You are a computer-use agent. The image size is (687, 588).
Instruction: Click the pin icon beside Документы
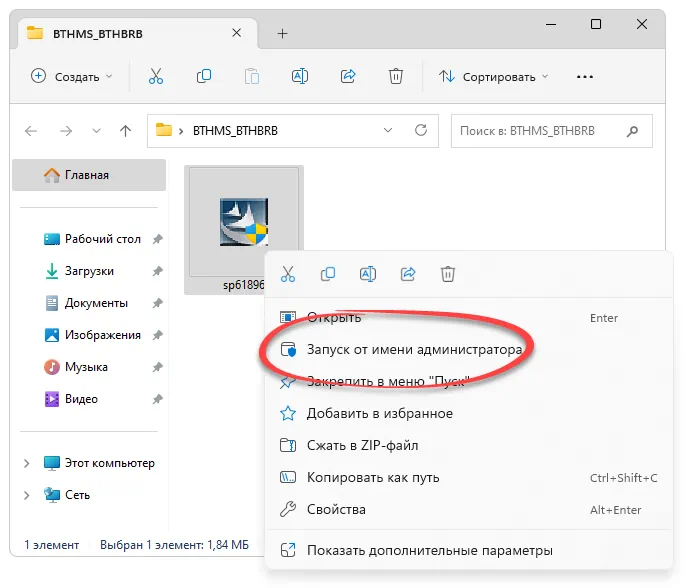pos(157,303)
